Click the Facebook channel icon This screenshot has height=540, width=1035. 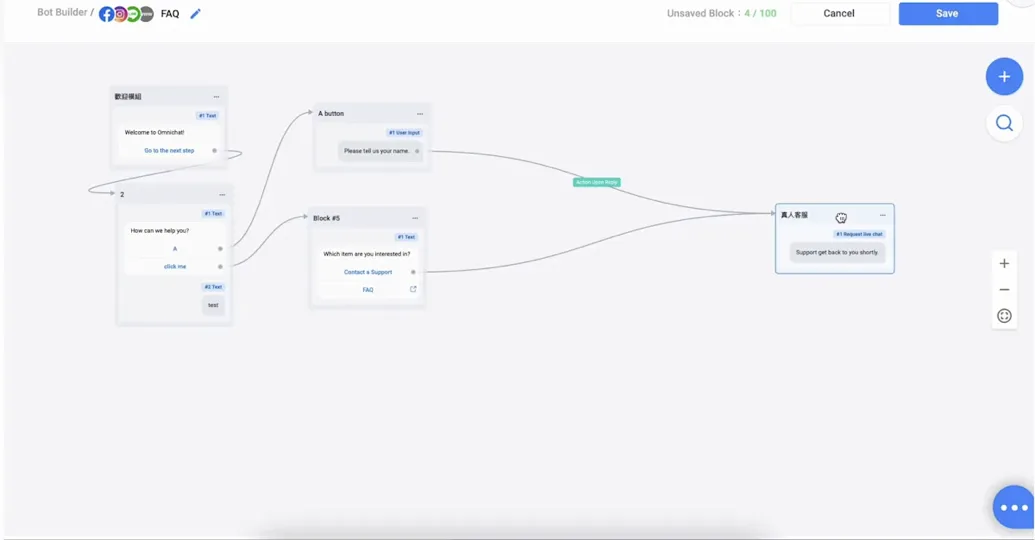pos(106,14)
